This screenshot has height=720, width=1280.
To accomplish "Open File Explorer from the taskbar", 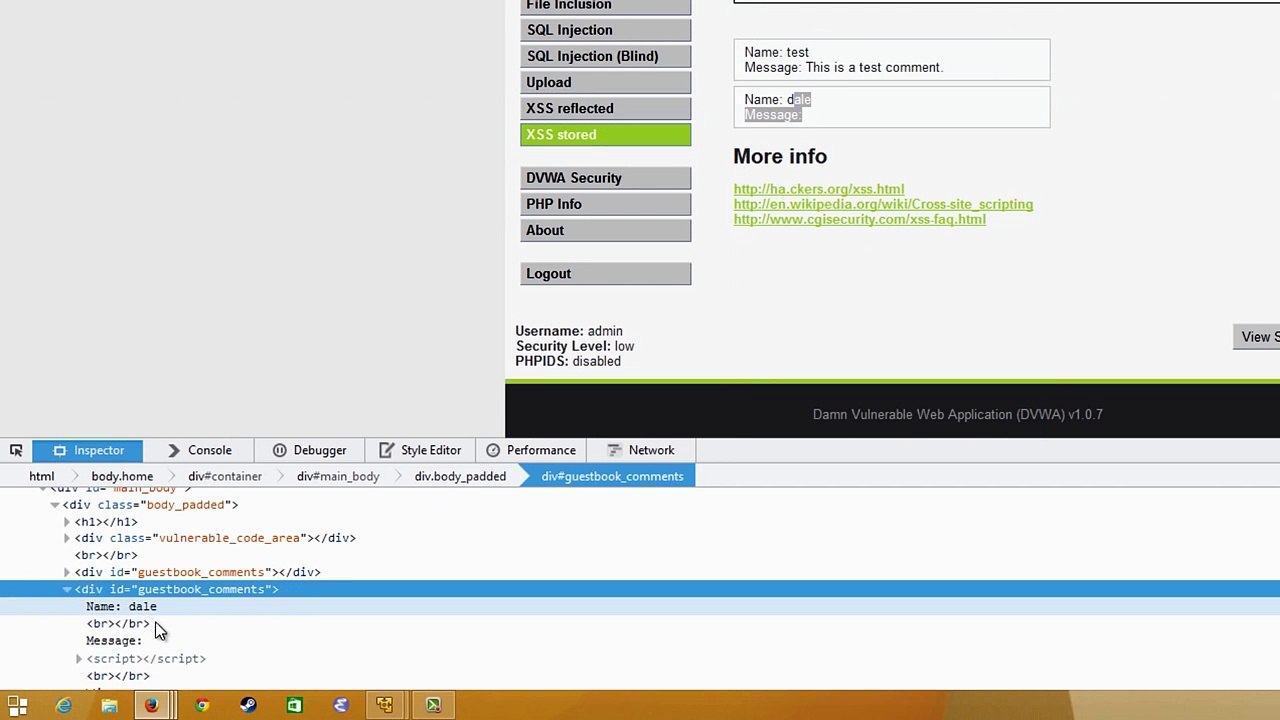I will click(x=109, y=706).
